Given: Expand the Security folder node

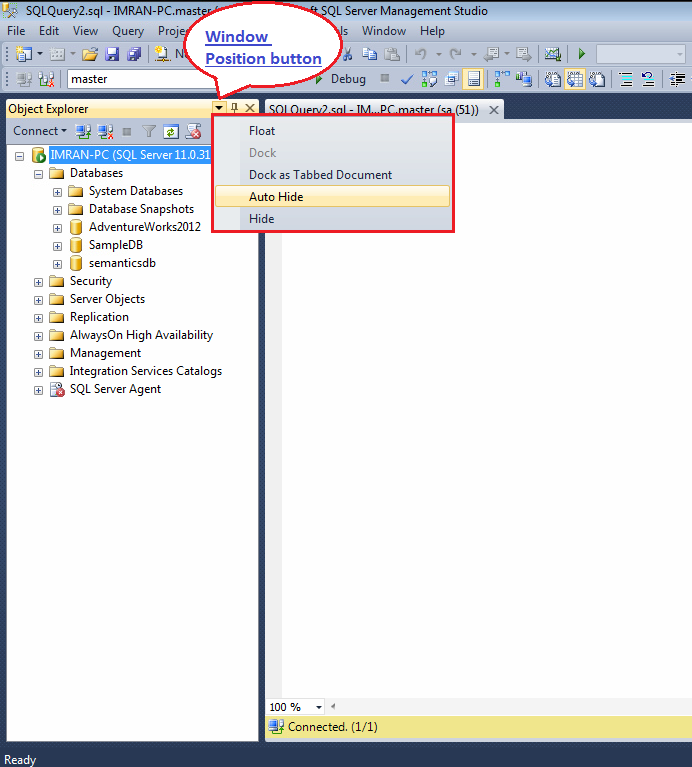Looking at the screenshot, I should 38,282.
